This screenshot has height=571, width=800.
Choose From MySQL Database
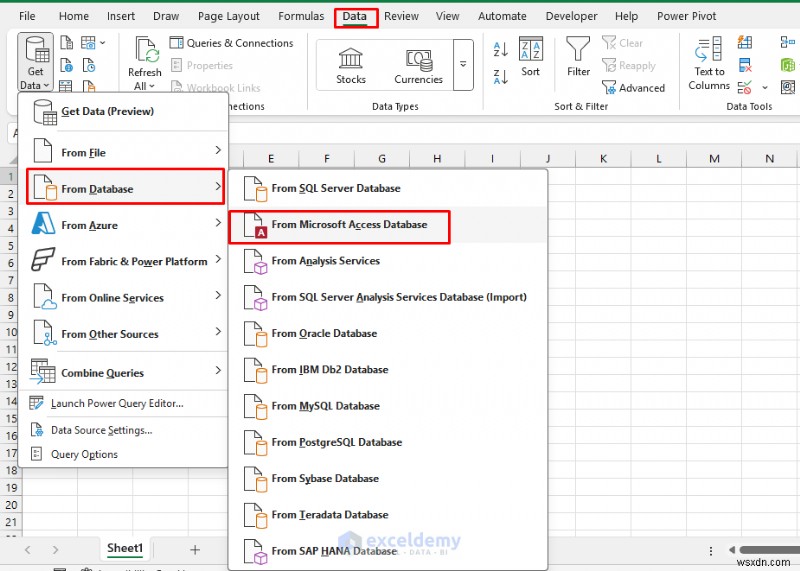[388, 406]
